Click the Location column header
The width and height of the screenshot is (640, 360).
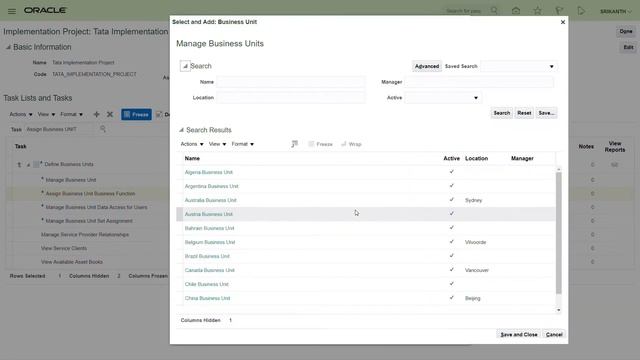click(x=476, y=158)
